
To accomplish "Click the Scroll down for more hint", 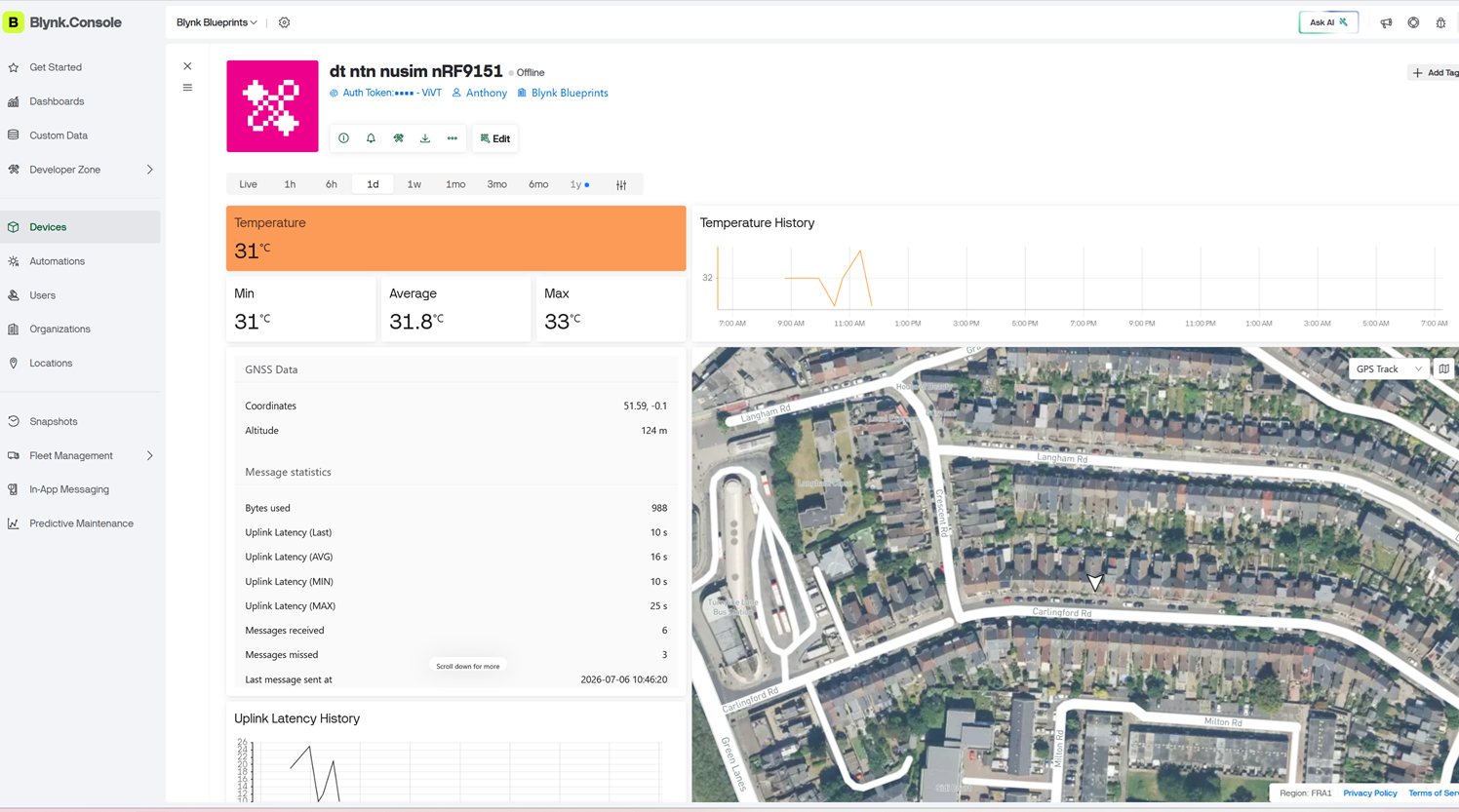I will click(468, 666).
